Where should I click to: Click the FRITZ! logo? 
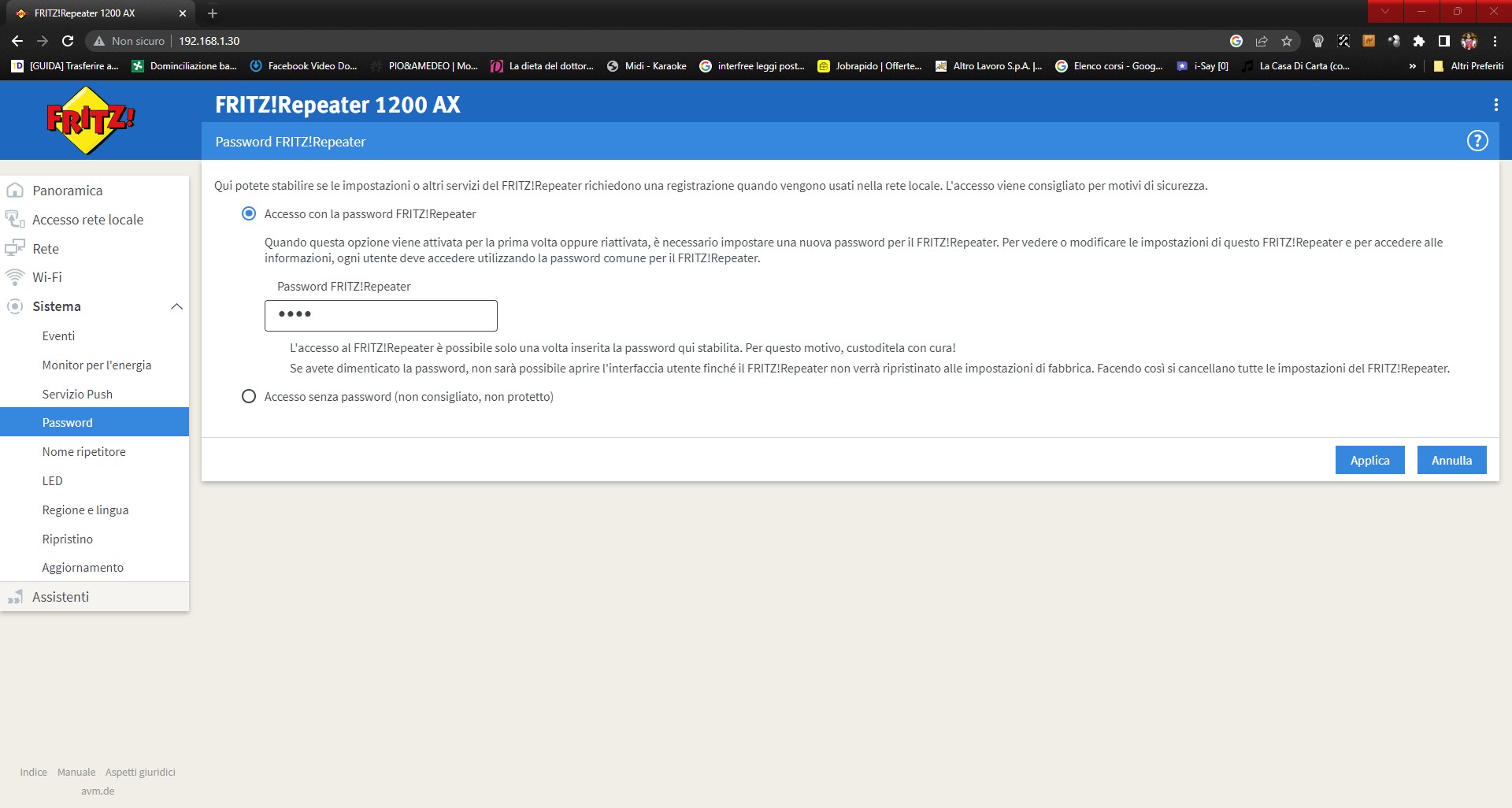tap(91, 120)
